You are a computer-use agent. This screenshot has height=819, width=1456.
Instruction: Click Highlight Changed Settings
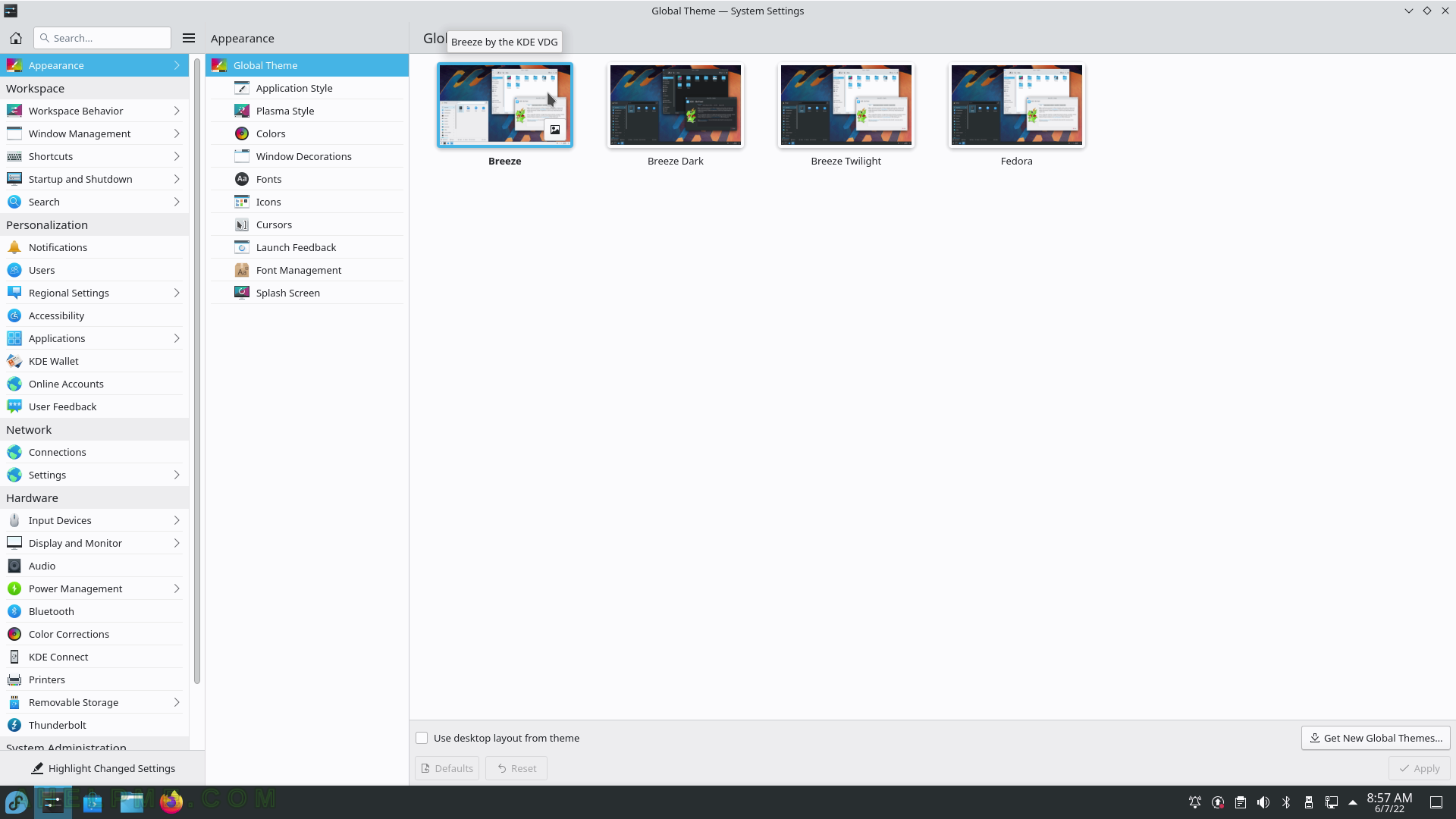coord(102,768)
